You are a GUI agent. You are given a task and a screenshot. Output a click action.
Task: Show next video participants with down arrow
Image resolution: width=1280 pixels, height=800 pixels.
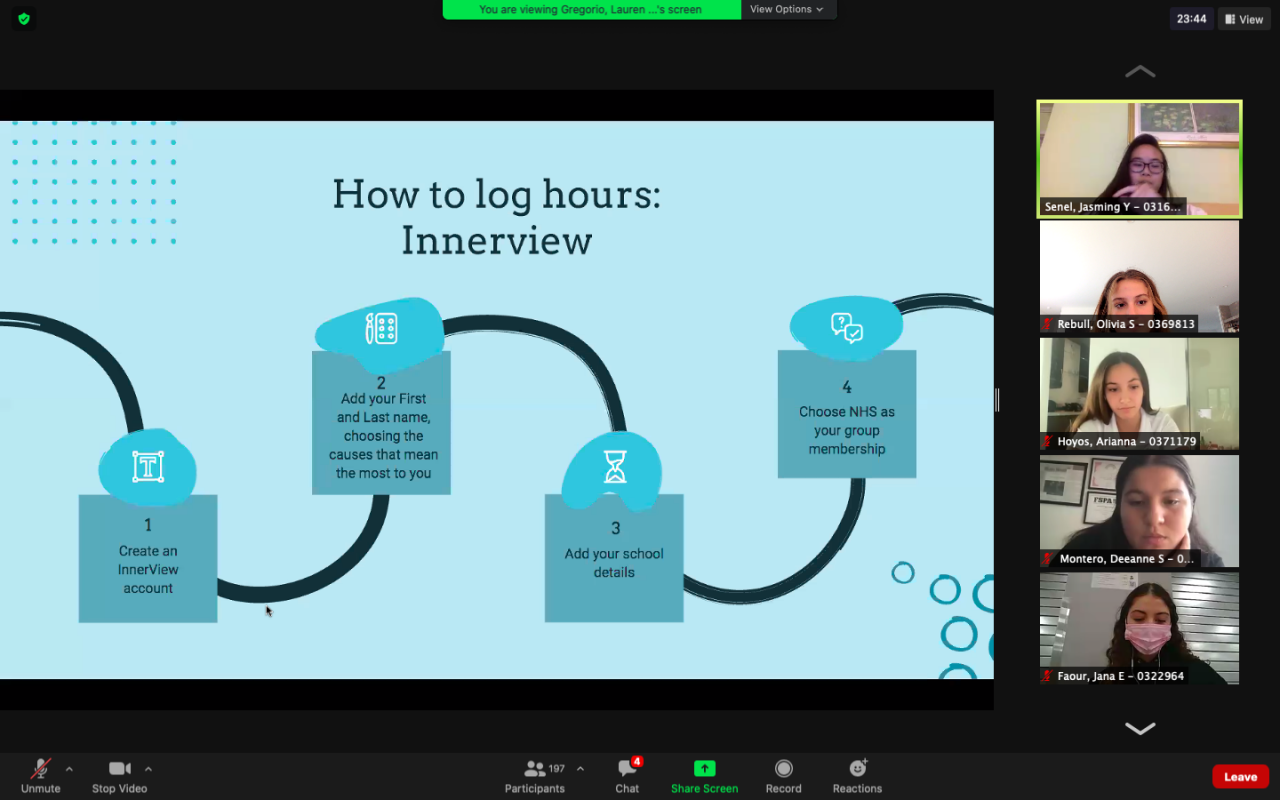1140,728
